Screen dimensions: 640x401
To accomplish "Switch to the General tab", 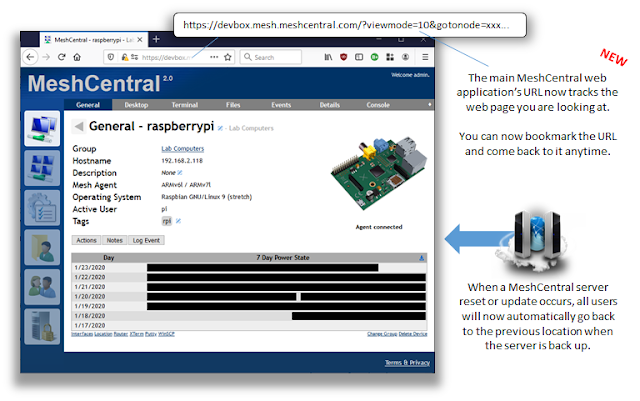I will [x=88, y=105].
